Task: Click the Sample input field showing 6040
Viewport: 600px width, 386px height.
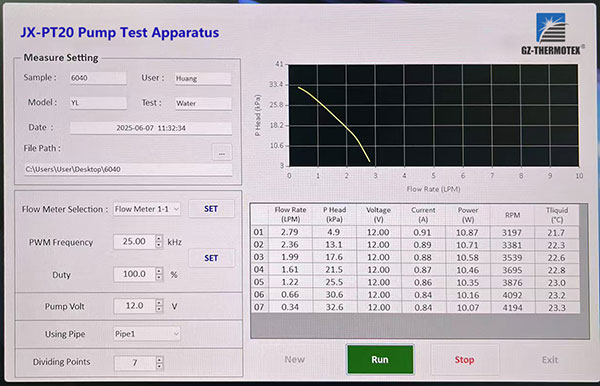Action: (98, 78)
